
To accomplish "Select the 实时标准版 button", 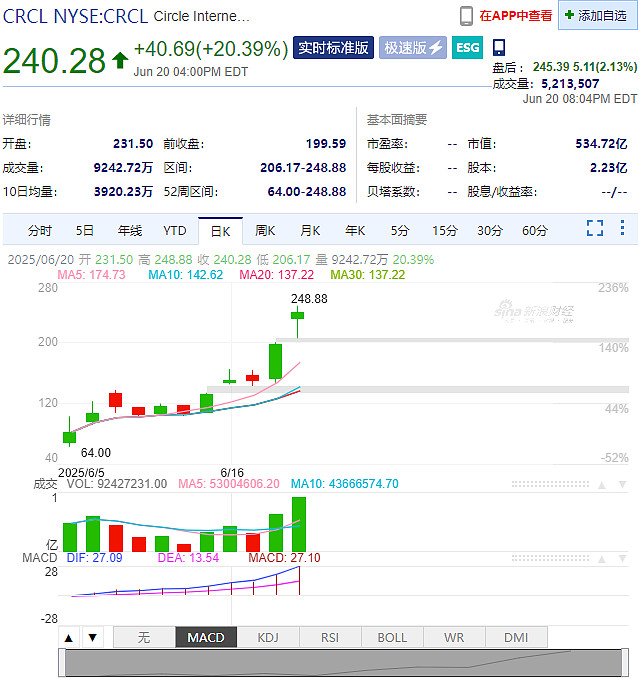I will click(x=333, y=48).
